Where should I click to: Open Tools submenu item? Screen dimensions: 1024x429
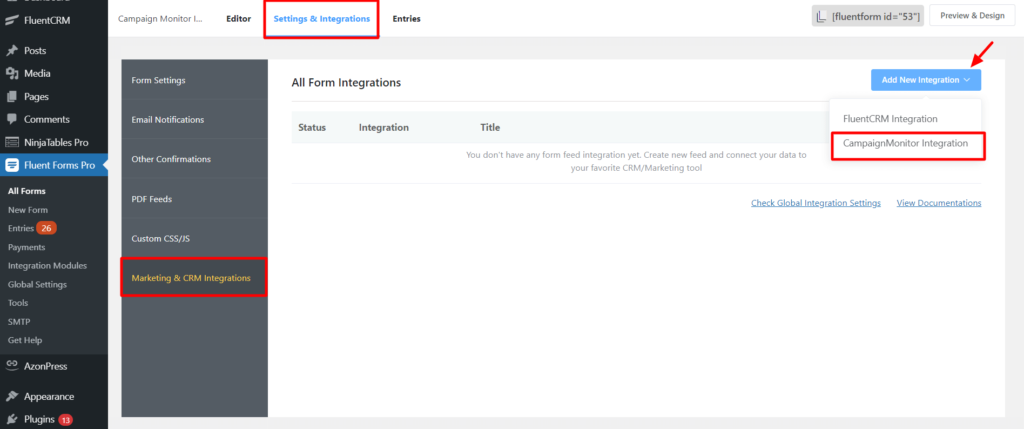tap(18, 303)
